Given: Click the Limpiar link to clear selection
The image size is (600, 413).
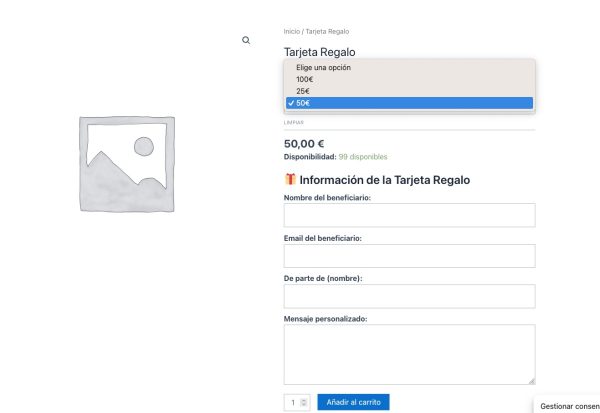Looking at the screenshot, I should [x=294, y=123].
